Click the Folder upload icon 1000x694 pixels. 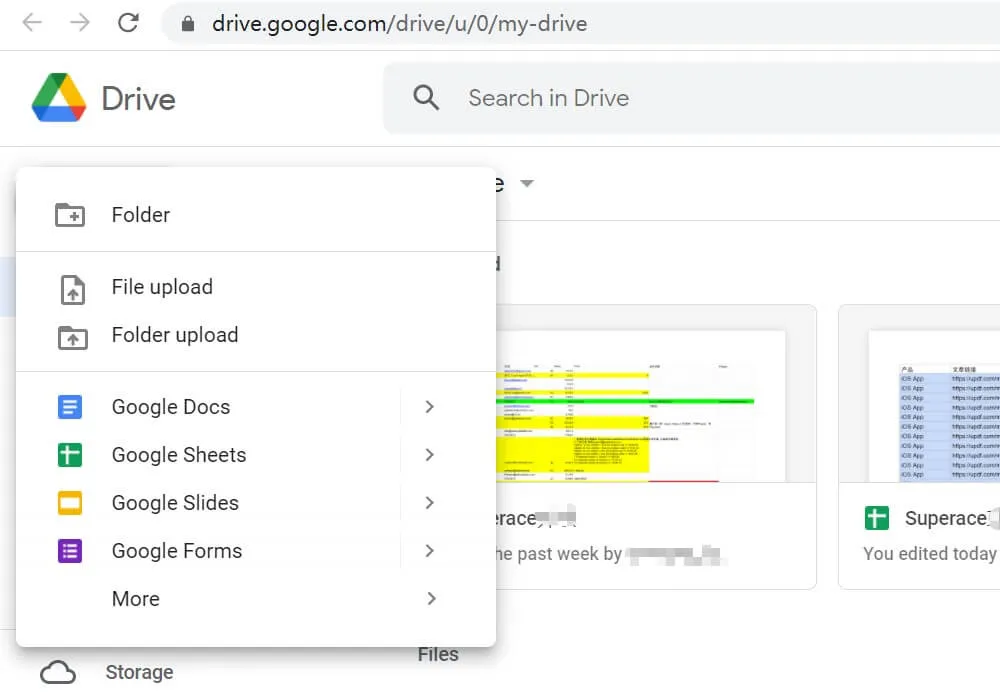[x=70, y=335]
